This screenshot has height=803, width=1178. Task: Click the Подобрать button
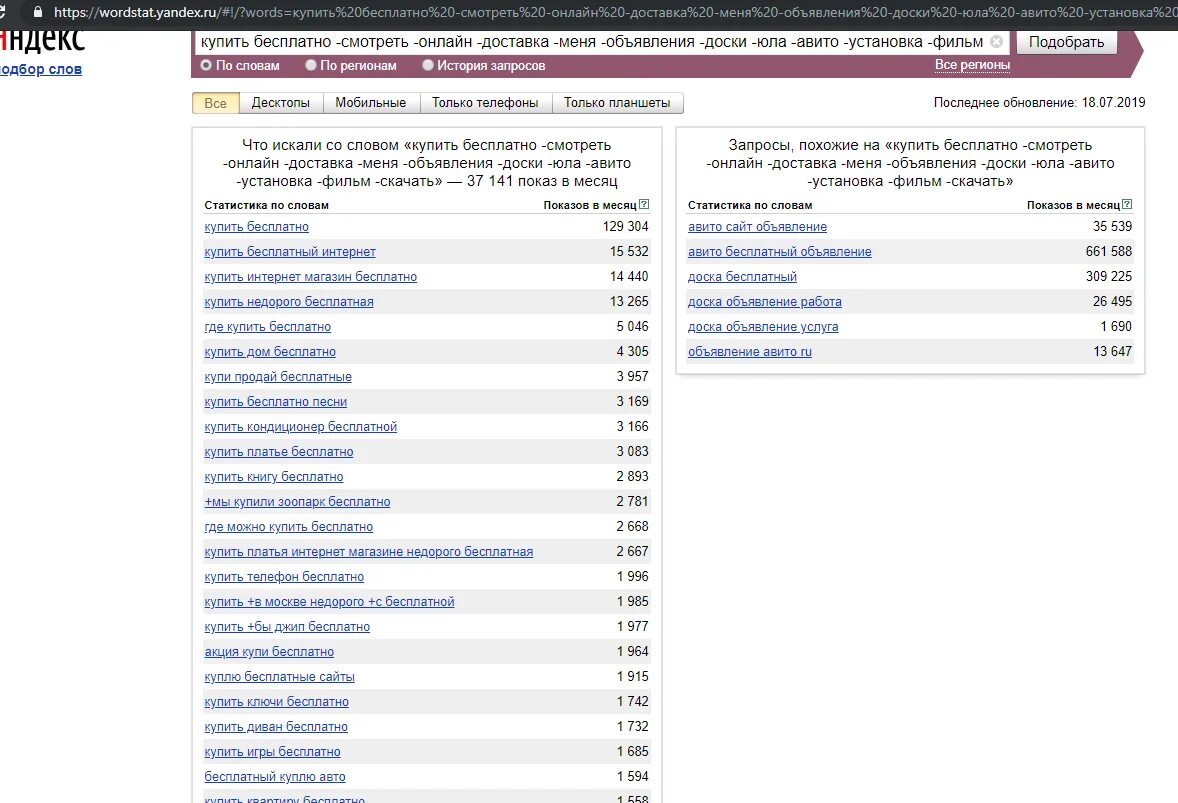coord(1066,42)
